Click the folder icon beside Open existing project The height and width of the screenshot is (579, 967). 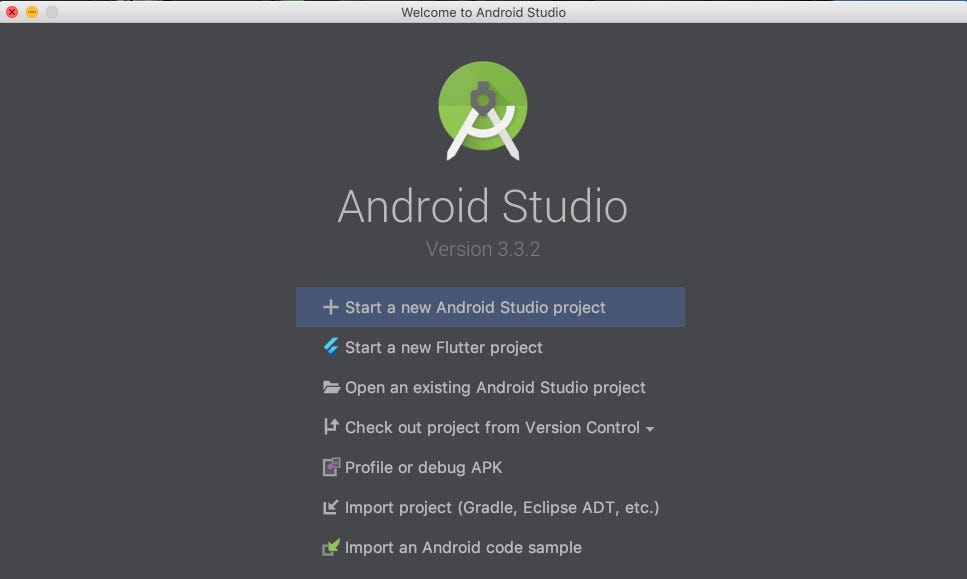(x=330, y=387)
